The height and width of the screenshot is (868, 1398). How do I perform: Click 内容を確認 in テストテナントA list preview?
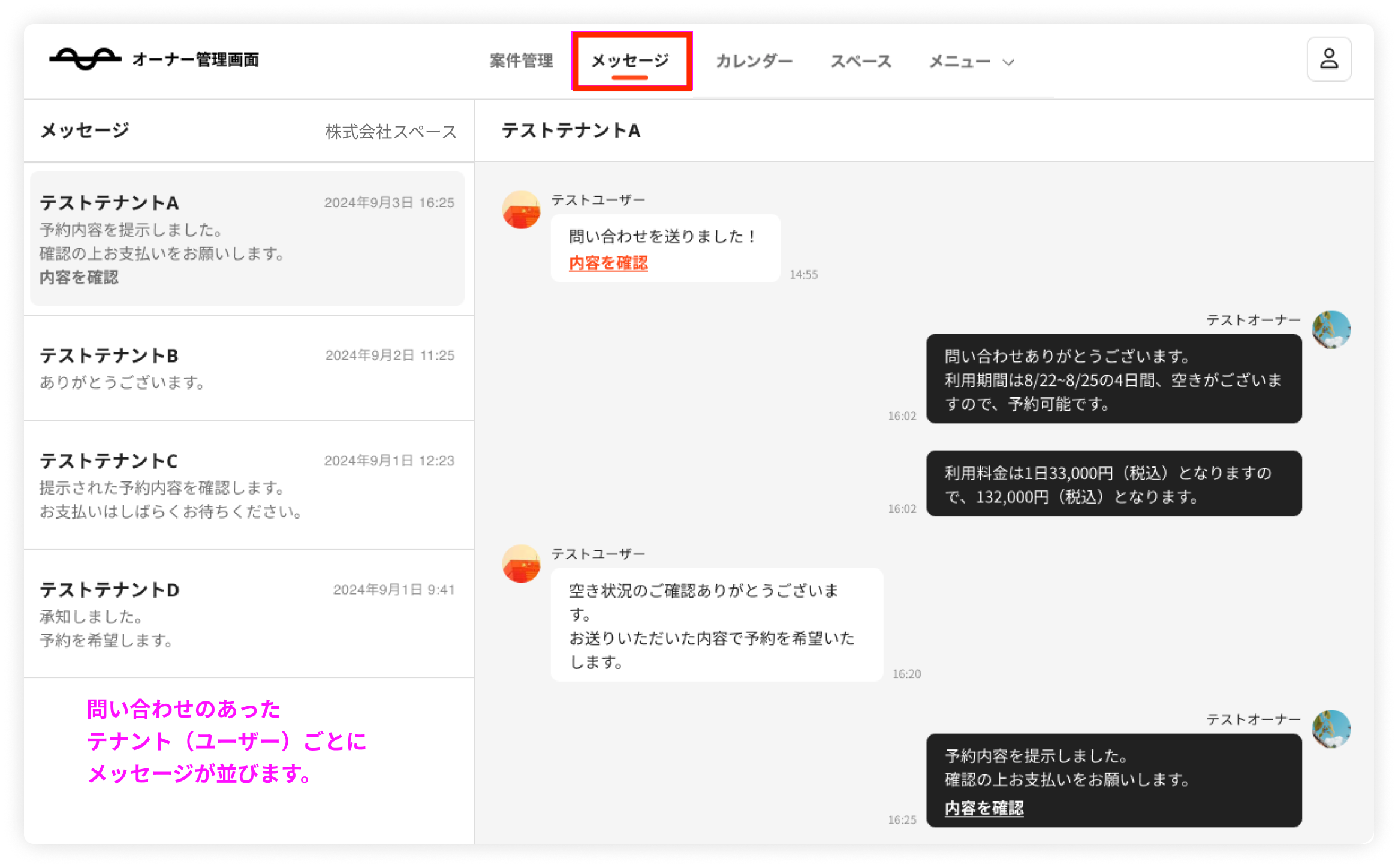pos(79,278)
